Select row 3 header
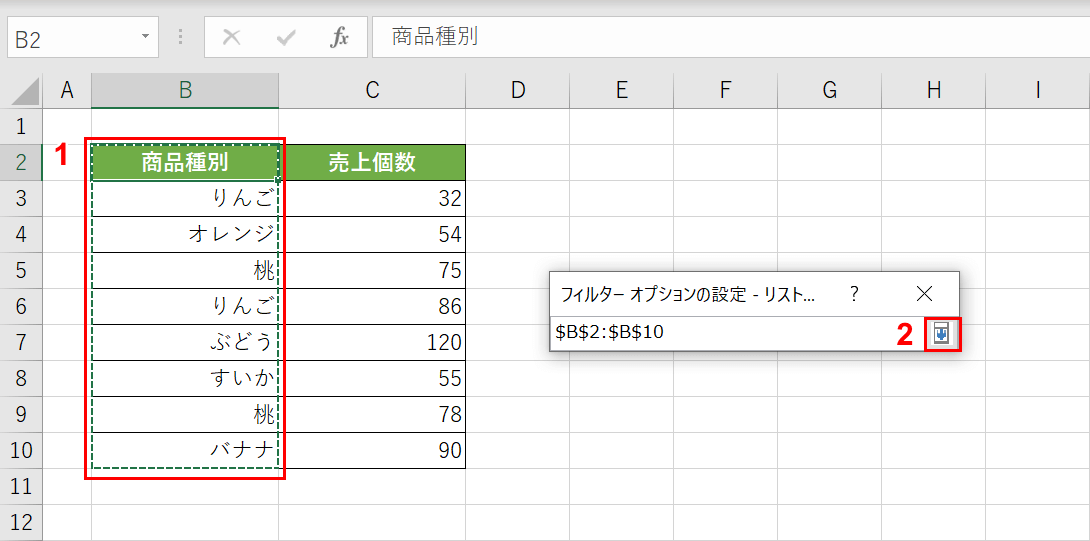This screenshot has width=1090, height=541. pos(21,199)
